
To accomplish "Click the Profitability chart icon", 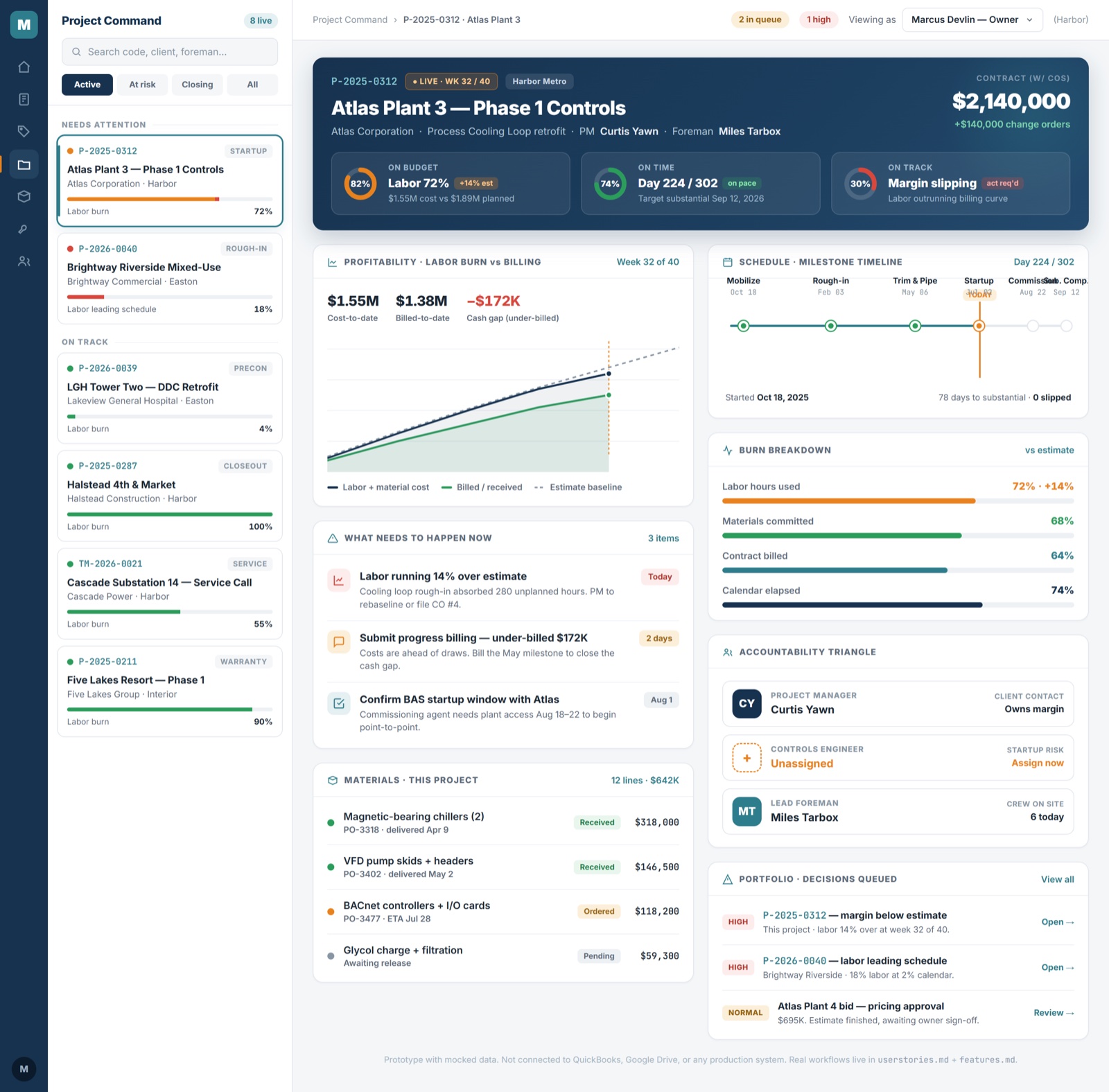I will (332, 262).
